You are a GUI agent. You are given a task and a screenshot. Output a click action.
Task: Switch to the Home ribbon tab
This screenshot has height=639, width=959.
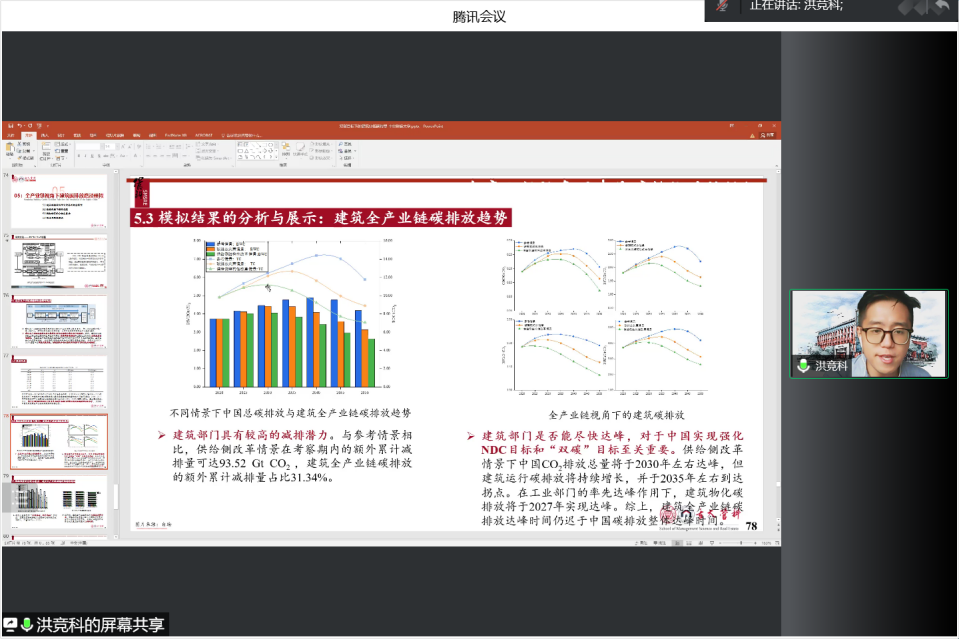(x=29, y=135)
